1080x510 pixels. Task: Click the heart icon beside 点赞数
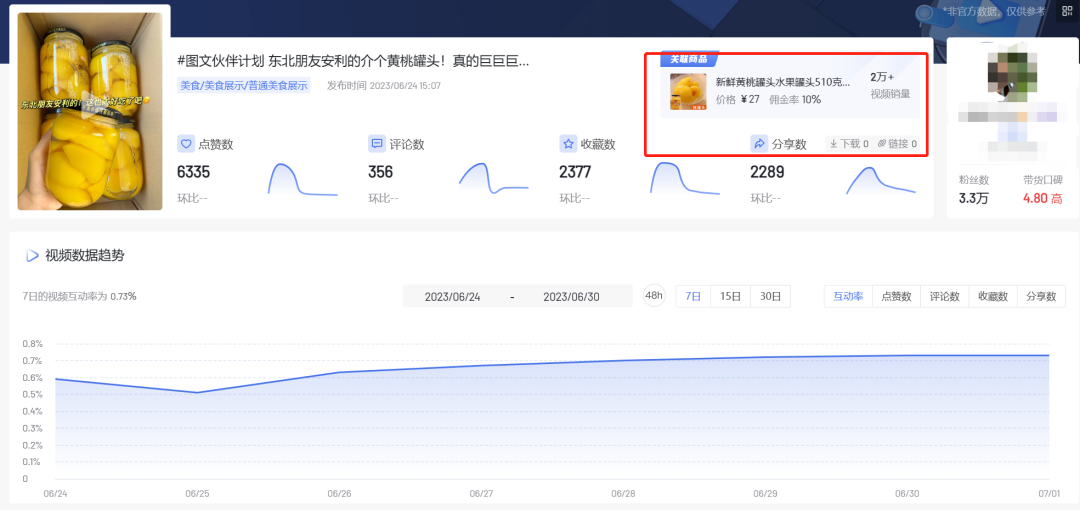tap(185, 144)
